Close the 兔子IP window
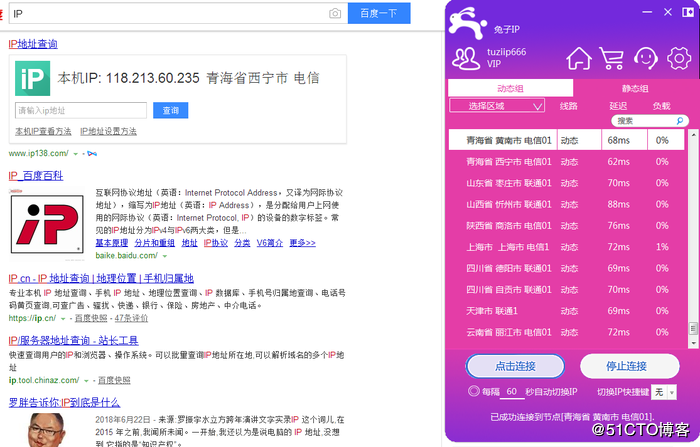The height and width of the screenshot is (447, 700). [668, 12]
